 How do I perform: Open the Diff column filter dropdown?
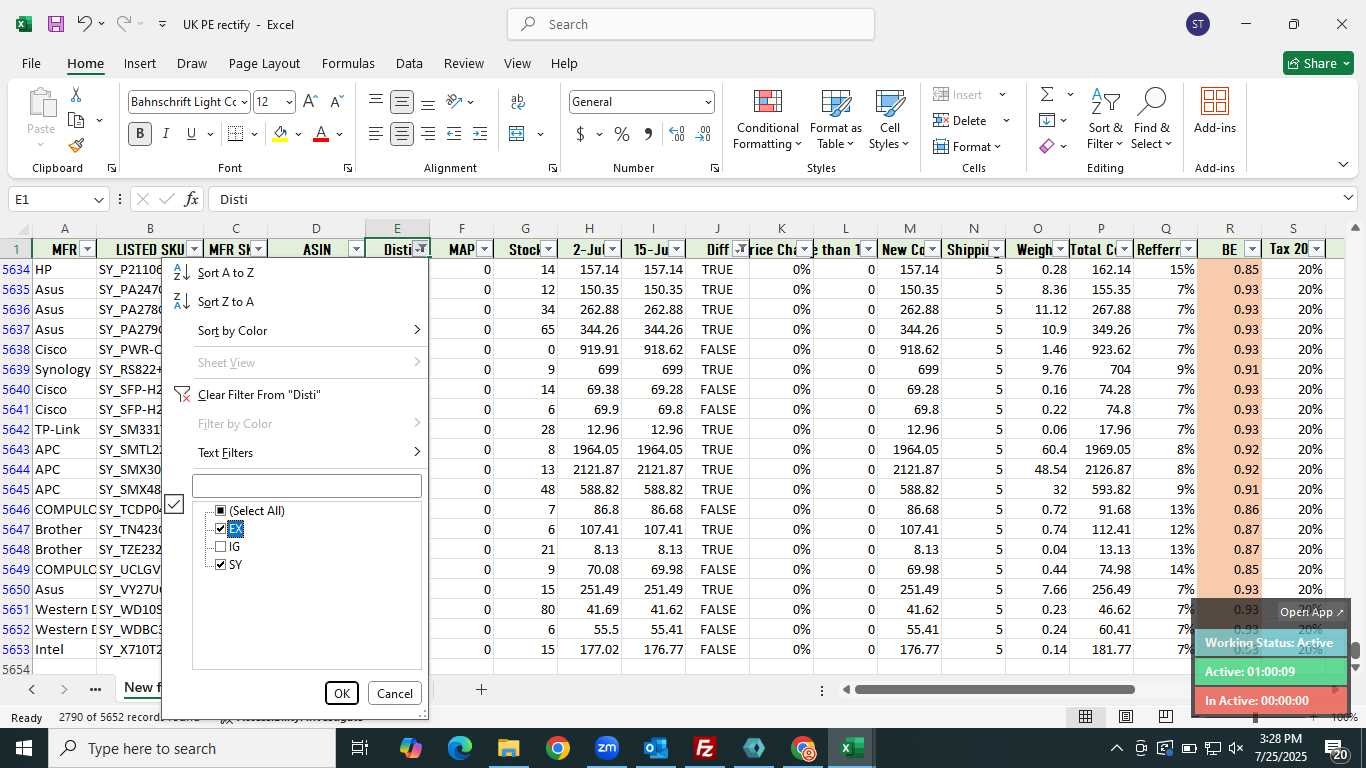[x=740, y=249]
